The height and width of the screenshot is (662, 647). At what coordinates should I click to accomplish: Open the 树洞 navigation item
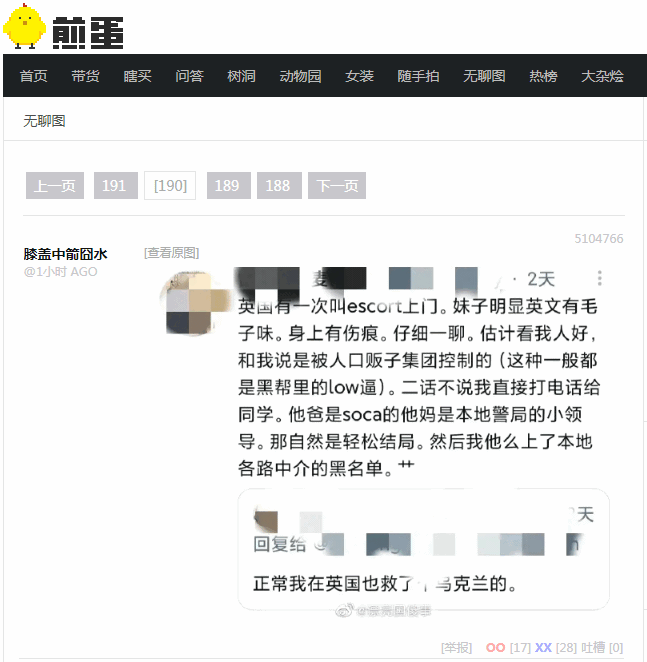pyautogui.click(x=241, y=76)
